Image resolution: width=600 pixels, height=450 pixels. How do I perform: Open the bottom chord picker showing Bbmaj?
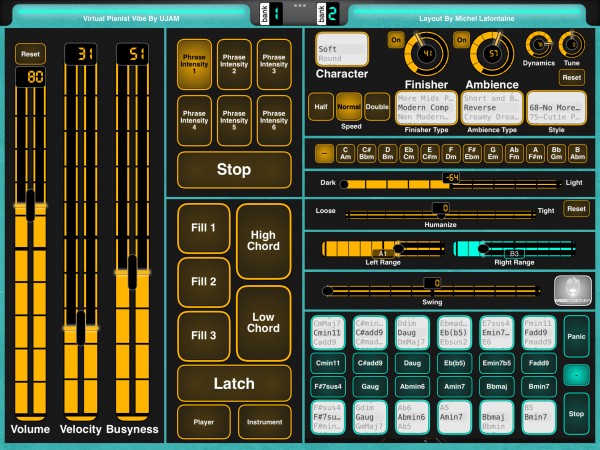click(497, 417)
